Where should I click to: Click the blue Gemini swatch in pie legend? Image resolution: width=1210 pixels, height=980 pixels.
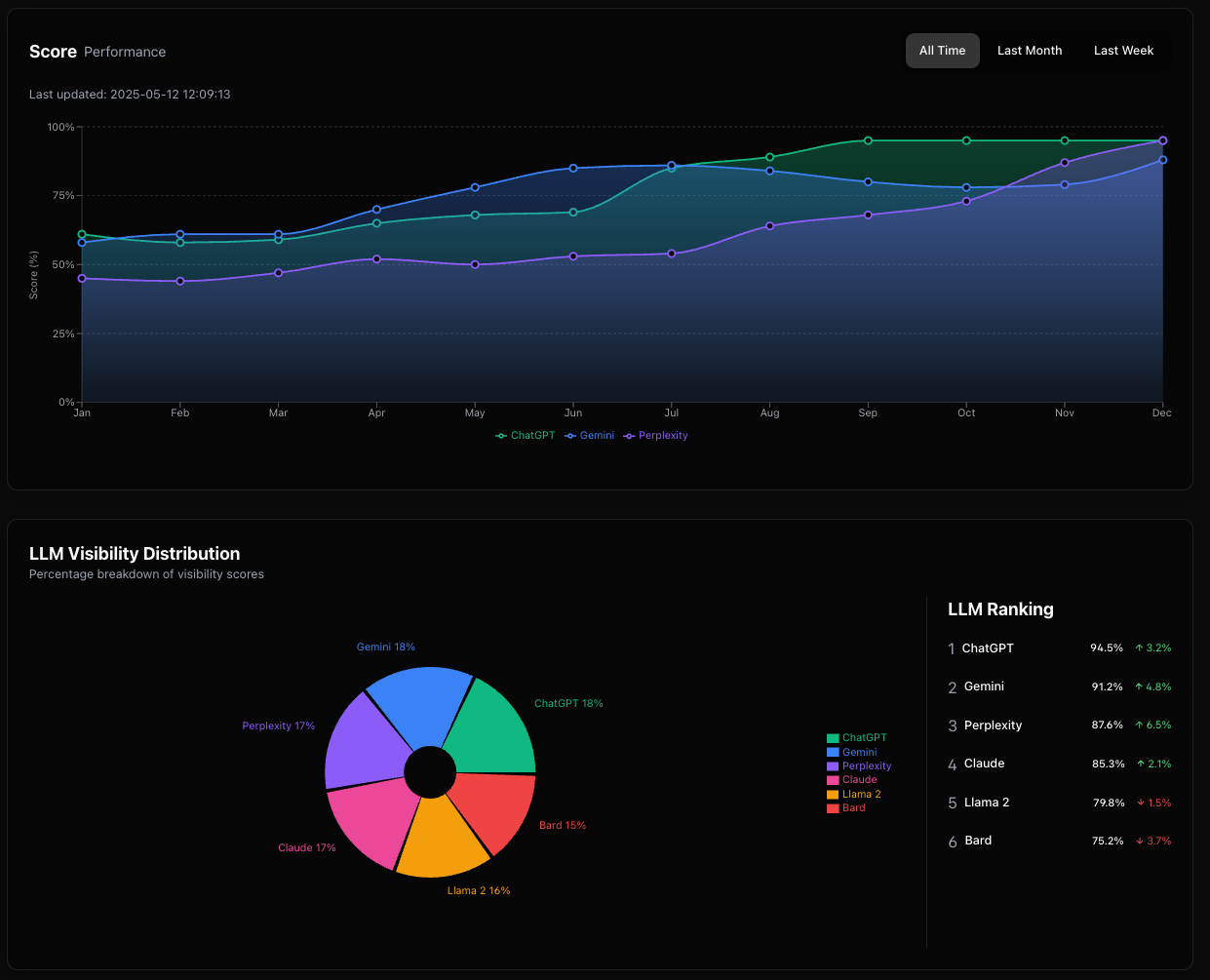[833, 752]
